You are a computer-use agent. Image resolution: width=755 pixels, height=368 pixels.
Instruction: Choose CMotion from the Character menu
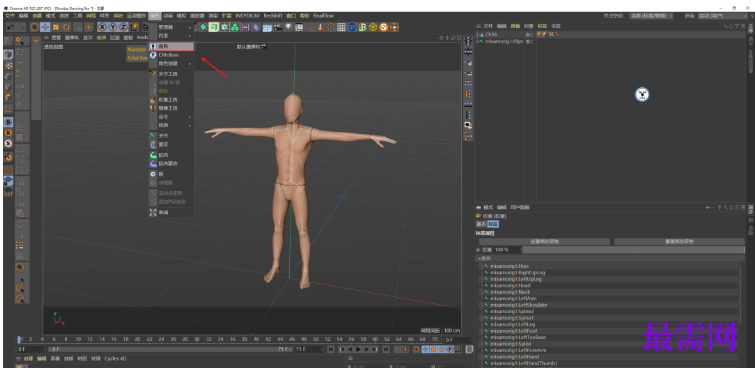171,55
